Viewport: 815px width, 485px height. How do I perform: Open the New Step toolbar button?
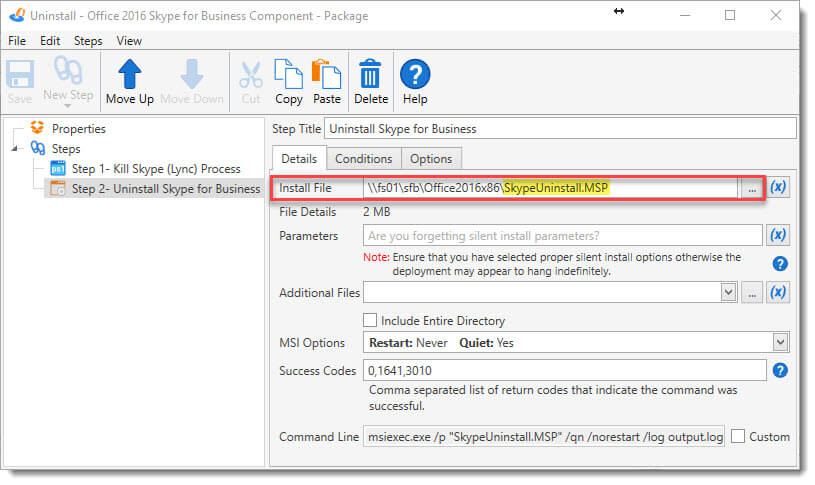pyautogui.click(x=68, y=81)
